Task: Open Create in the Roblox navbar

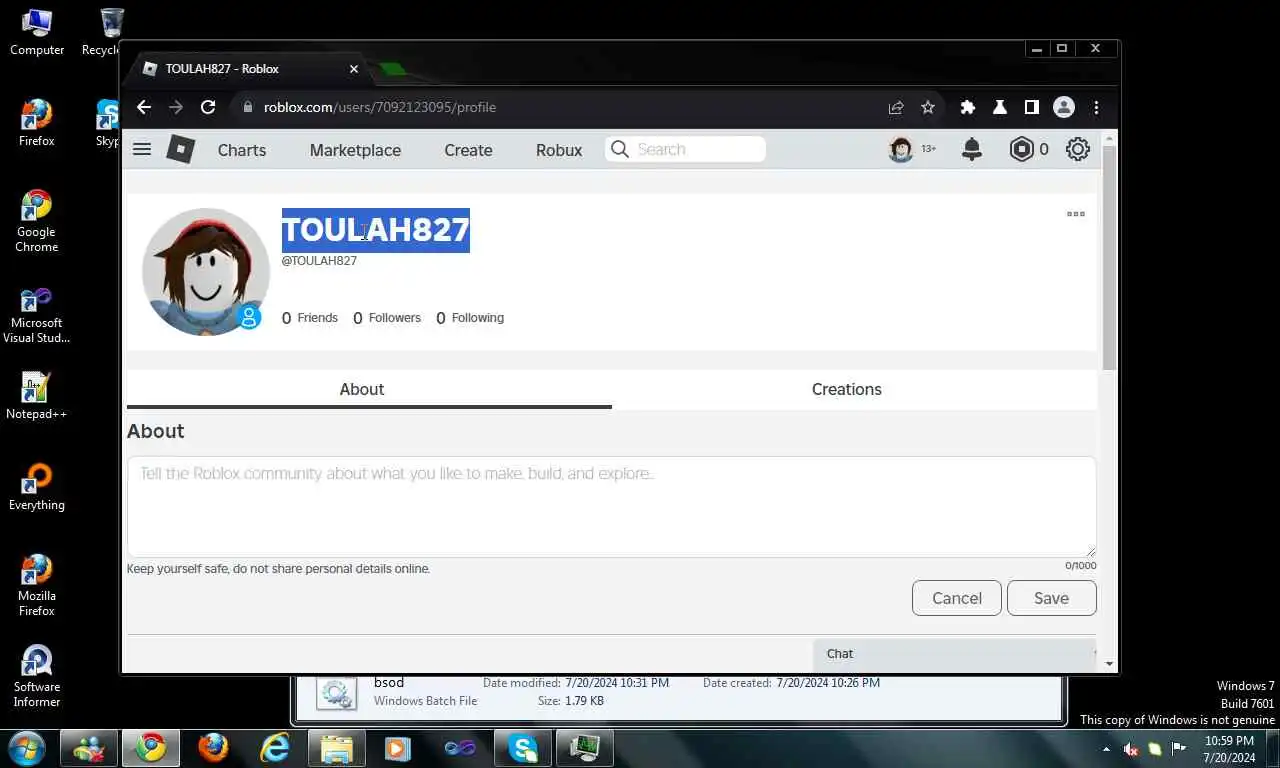Action: pyautogui.click(x=468, y=150)
